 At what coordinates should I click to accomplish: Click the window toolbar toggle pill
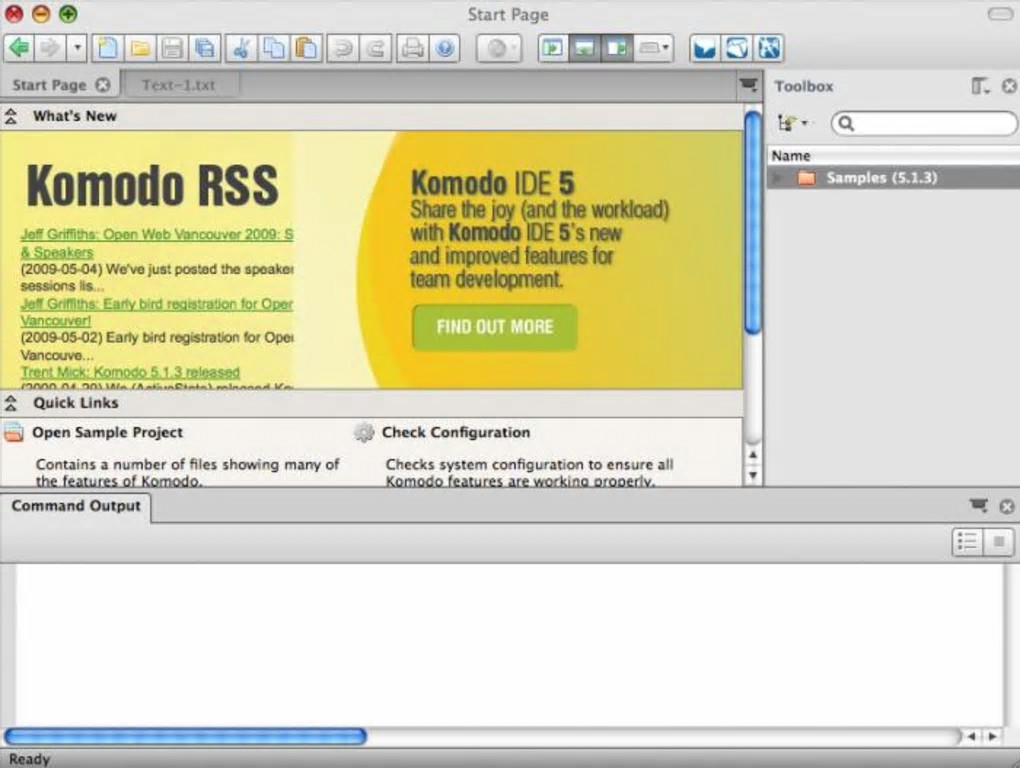tap(999, 14)
